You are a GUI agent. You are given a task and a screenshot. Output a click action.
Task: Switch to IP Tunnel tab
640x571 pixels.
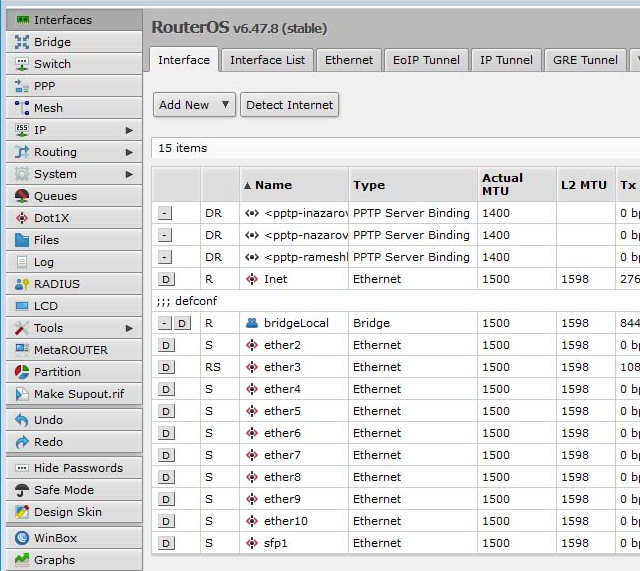(506, 60)
